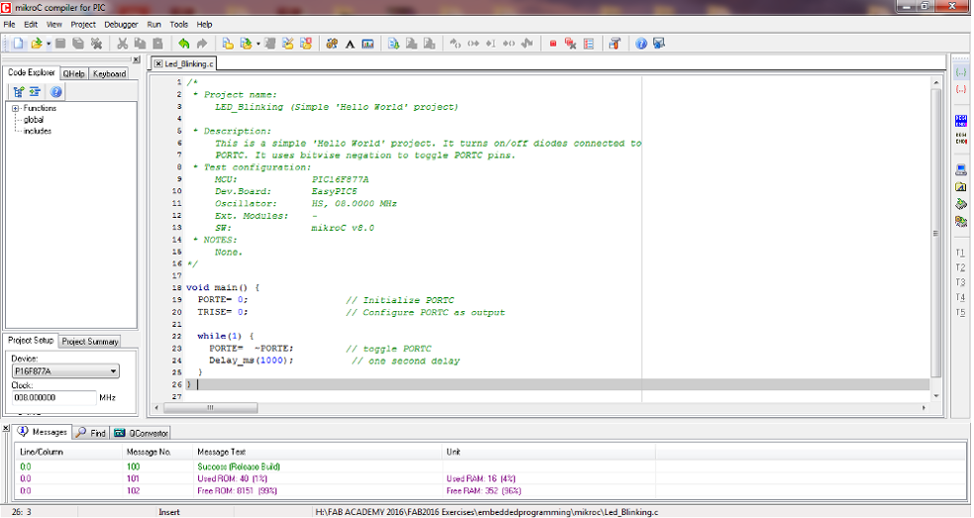Open the View menu
974x518 pixels.
[54, 24]
